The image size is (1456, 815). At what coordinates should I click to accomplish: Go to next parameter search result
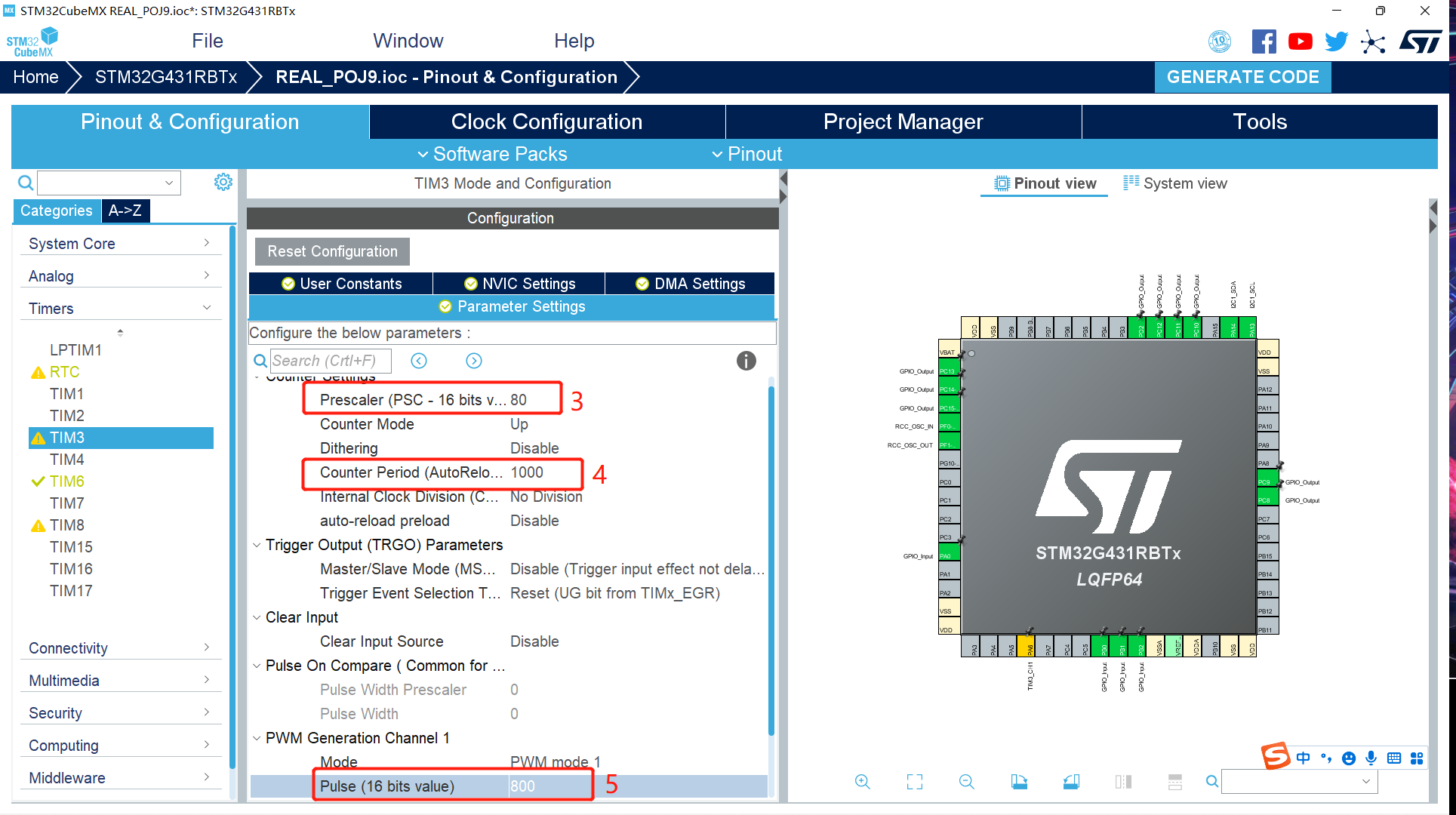coord(473,361)
